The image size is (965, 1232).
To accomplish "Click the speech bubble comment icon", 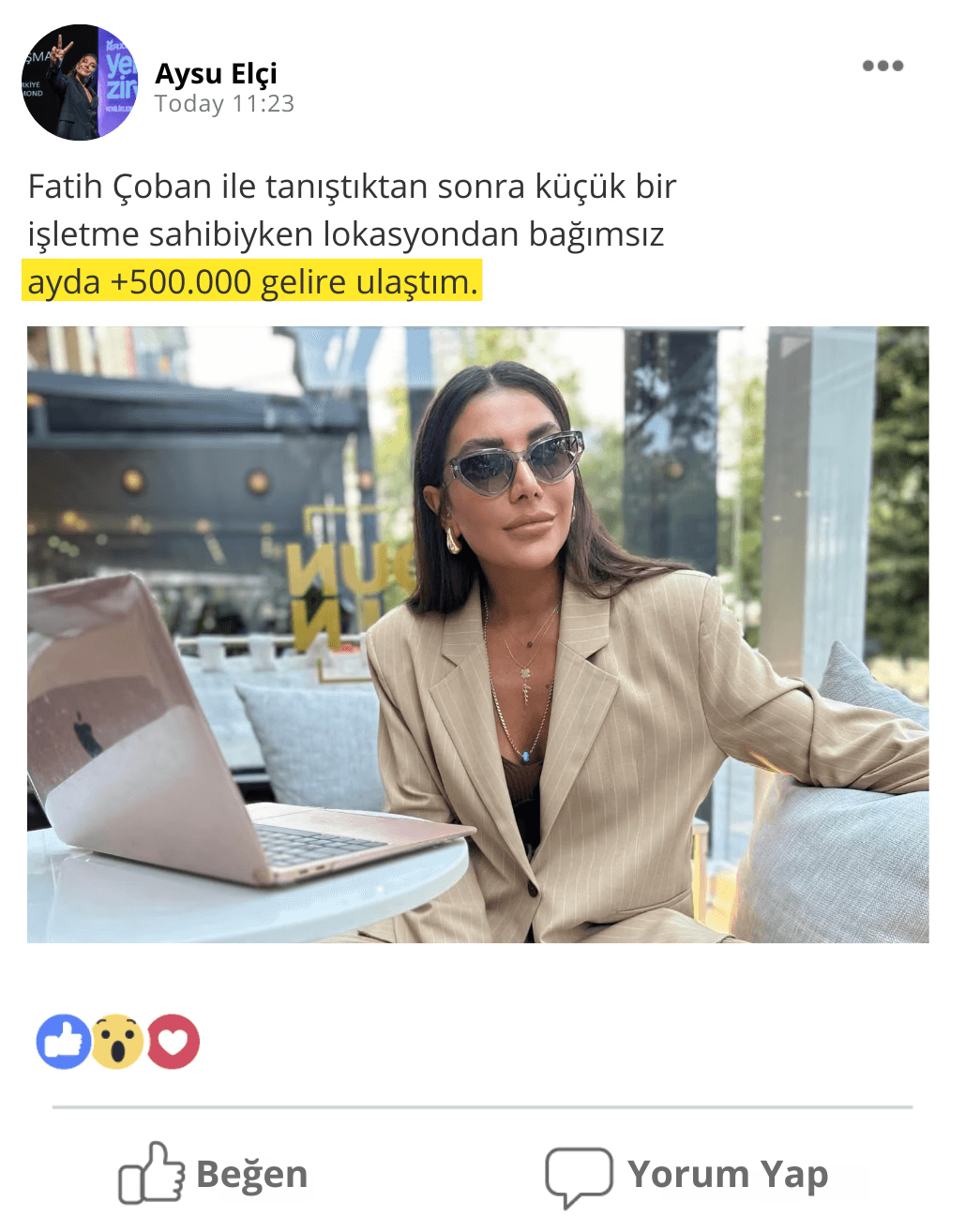I will 579,1177.
